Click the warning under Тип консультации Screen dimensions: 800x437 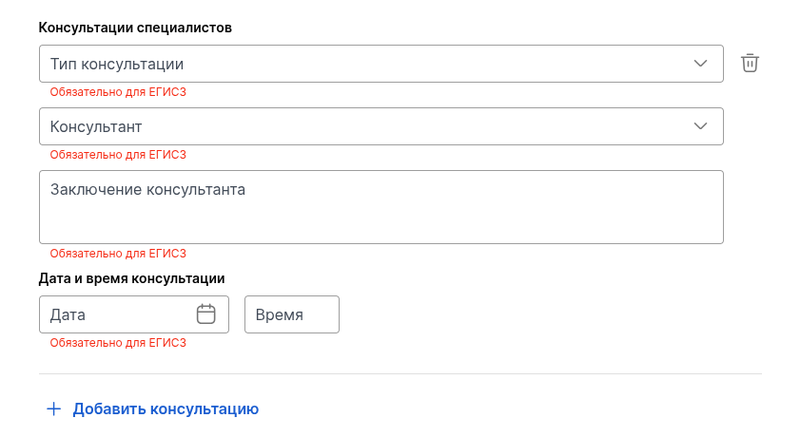[118, 92]
